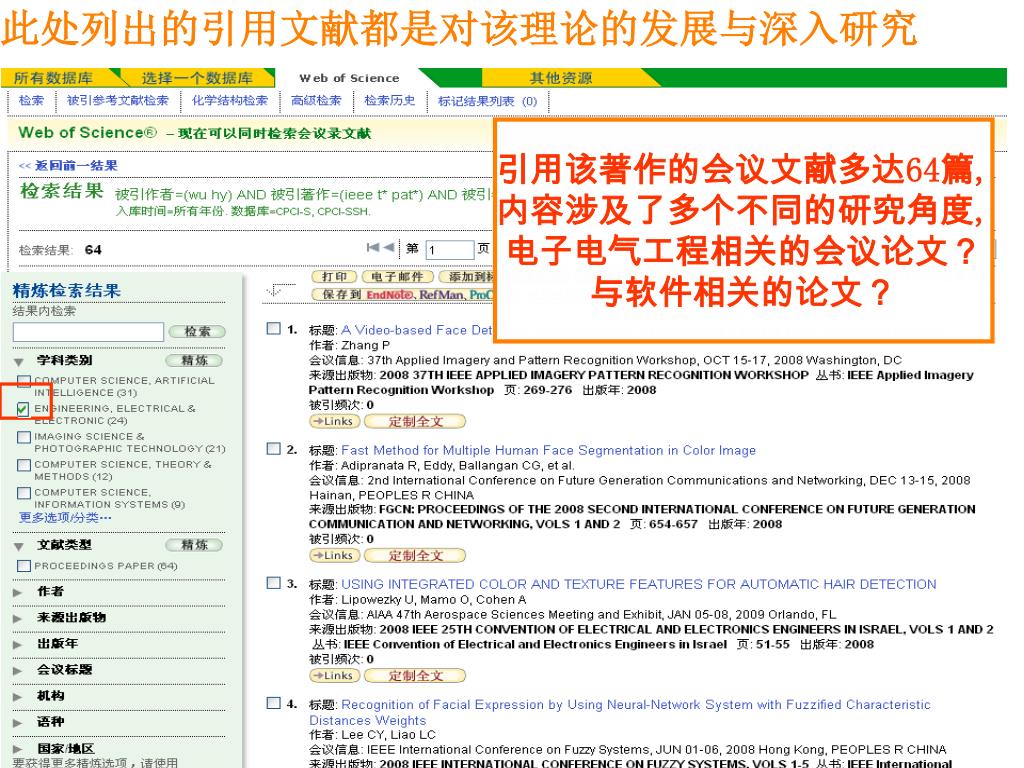Select checkbox for result 2
1024x768 pixels.
point(274,449)
